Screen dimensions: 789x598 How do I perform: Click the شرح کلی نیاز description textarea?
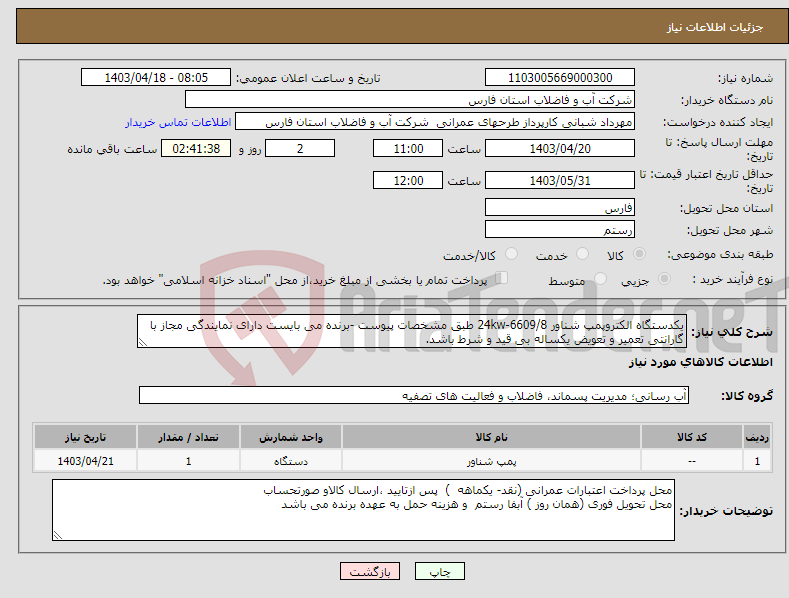pos(412,332)
